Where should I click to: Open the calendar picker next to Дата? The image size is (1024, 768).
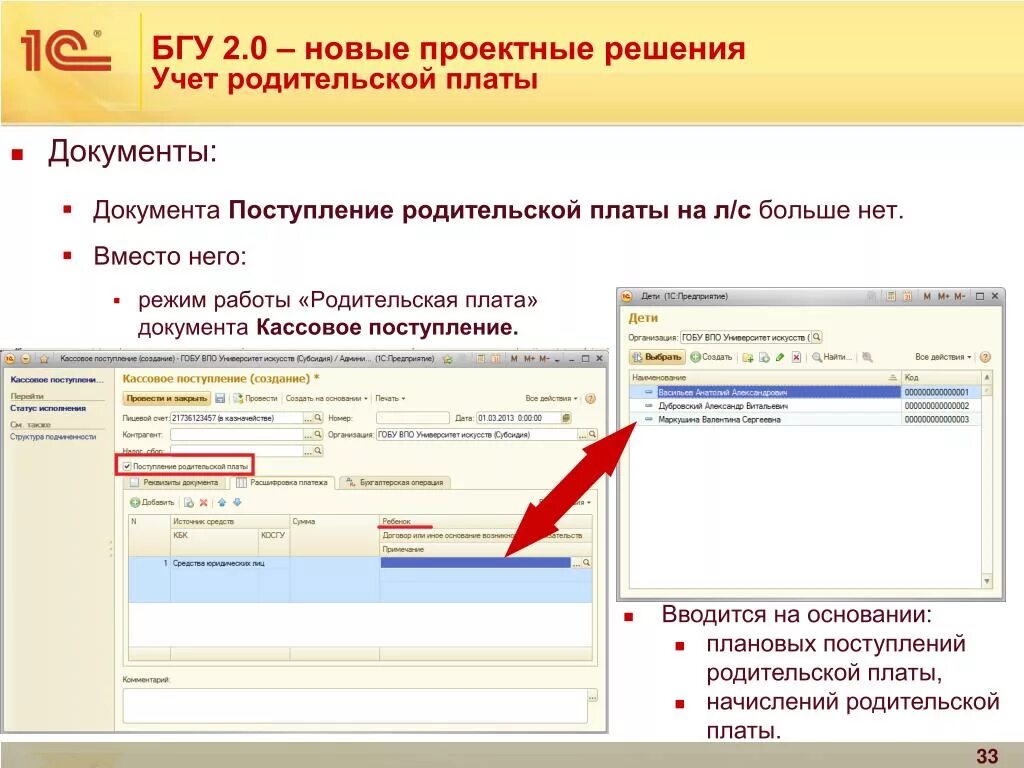point(566,417)
